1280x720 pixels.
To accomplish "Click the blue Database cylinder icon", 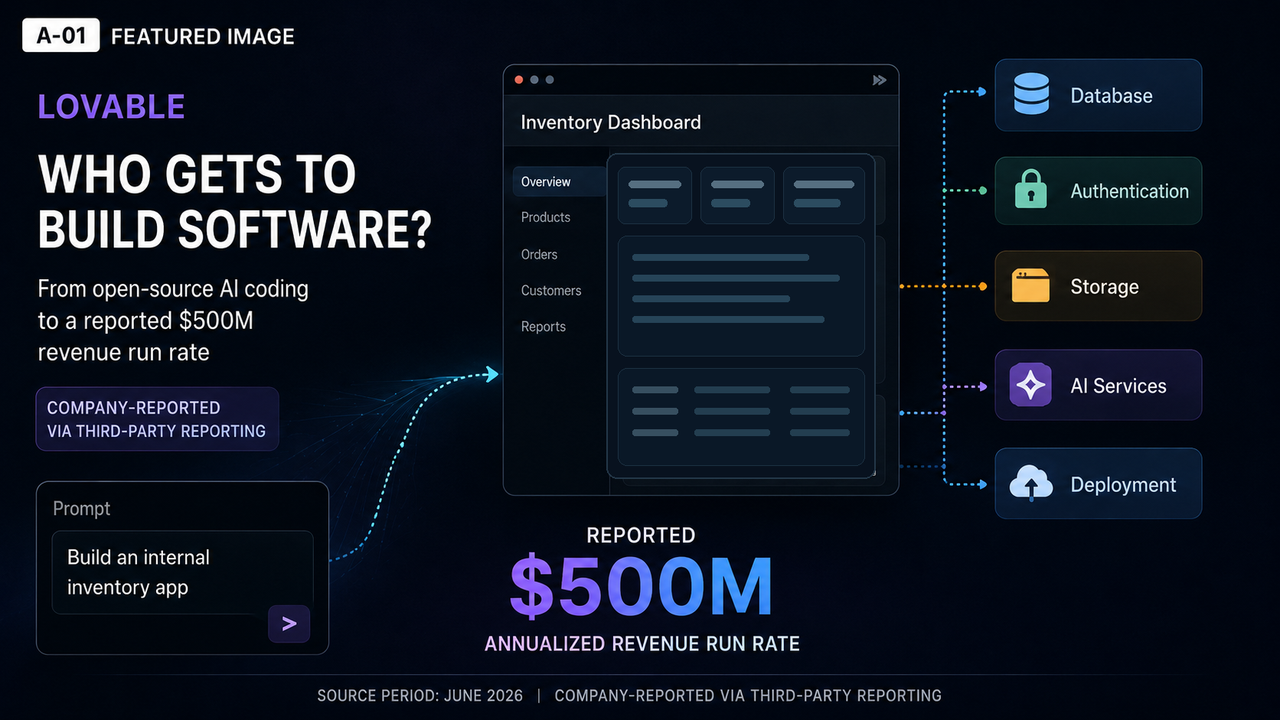I will tap(1031, 95).
